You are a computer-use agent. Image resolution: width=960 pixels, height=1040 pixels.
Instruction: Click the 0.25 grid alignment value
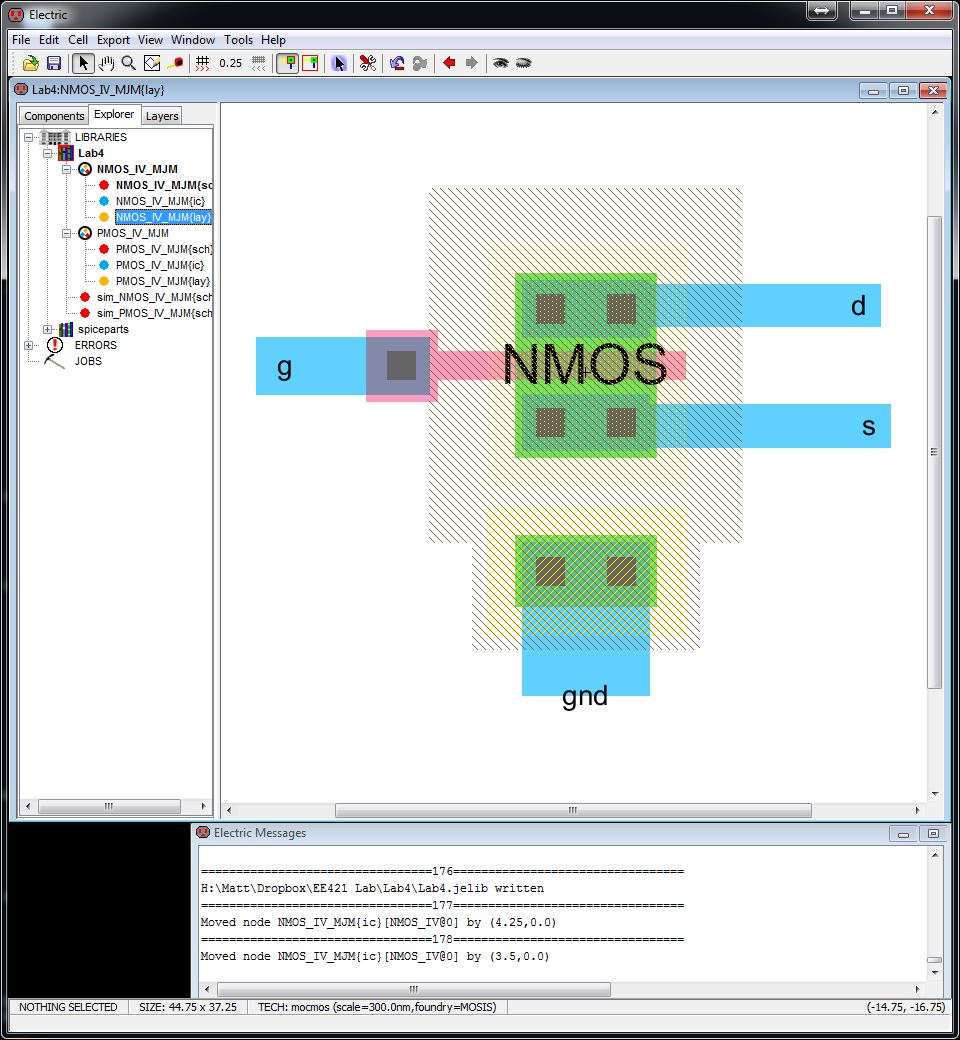(230, 62)
